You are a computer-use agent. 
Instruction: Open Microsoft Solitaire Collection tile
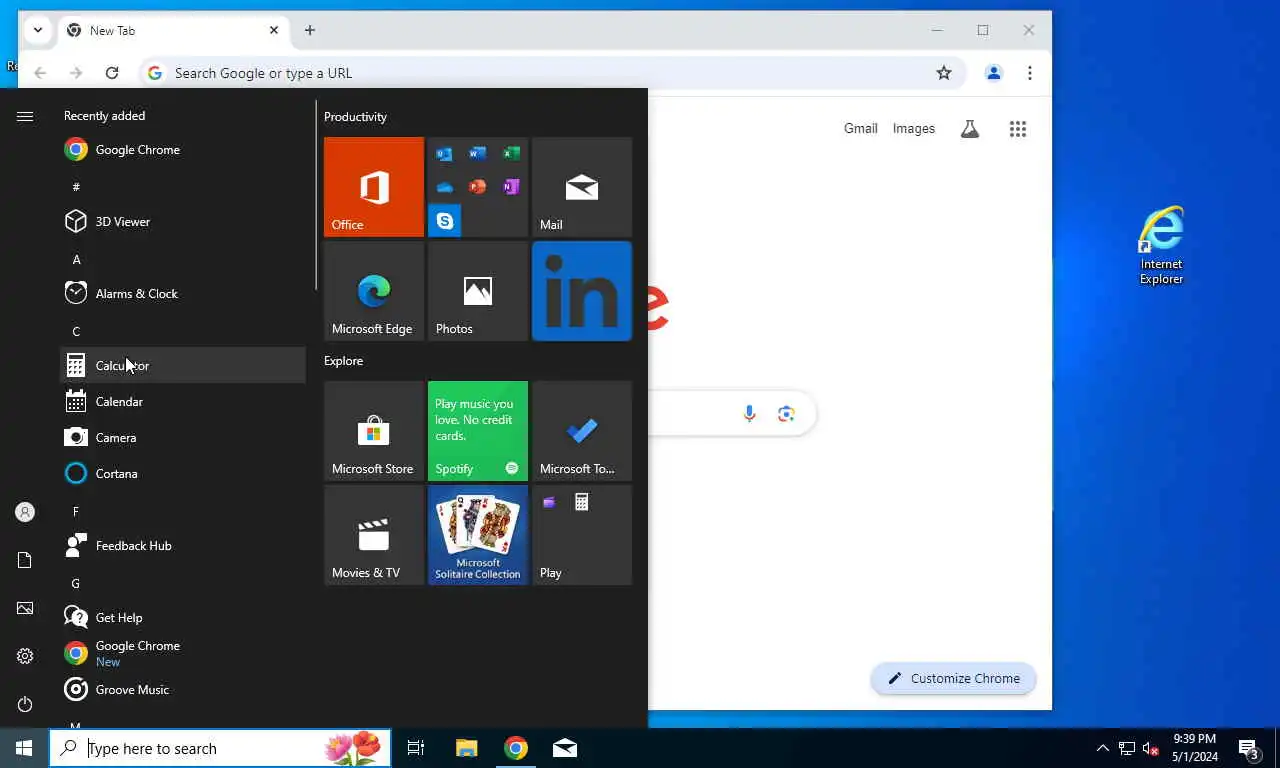(x=478, y=535)
